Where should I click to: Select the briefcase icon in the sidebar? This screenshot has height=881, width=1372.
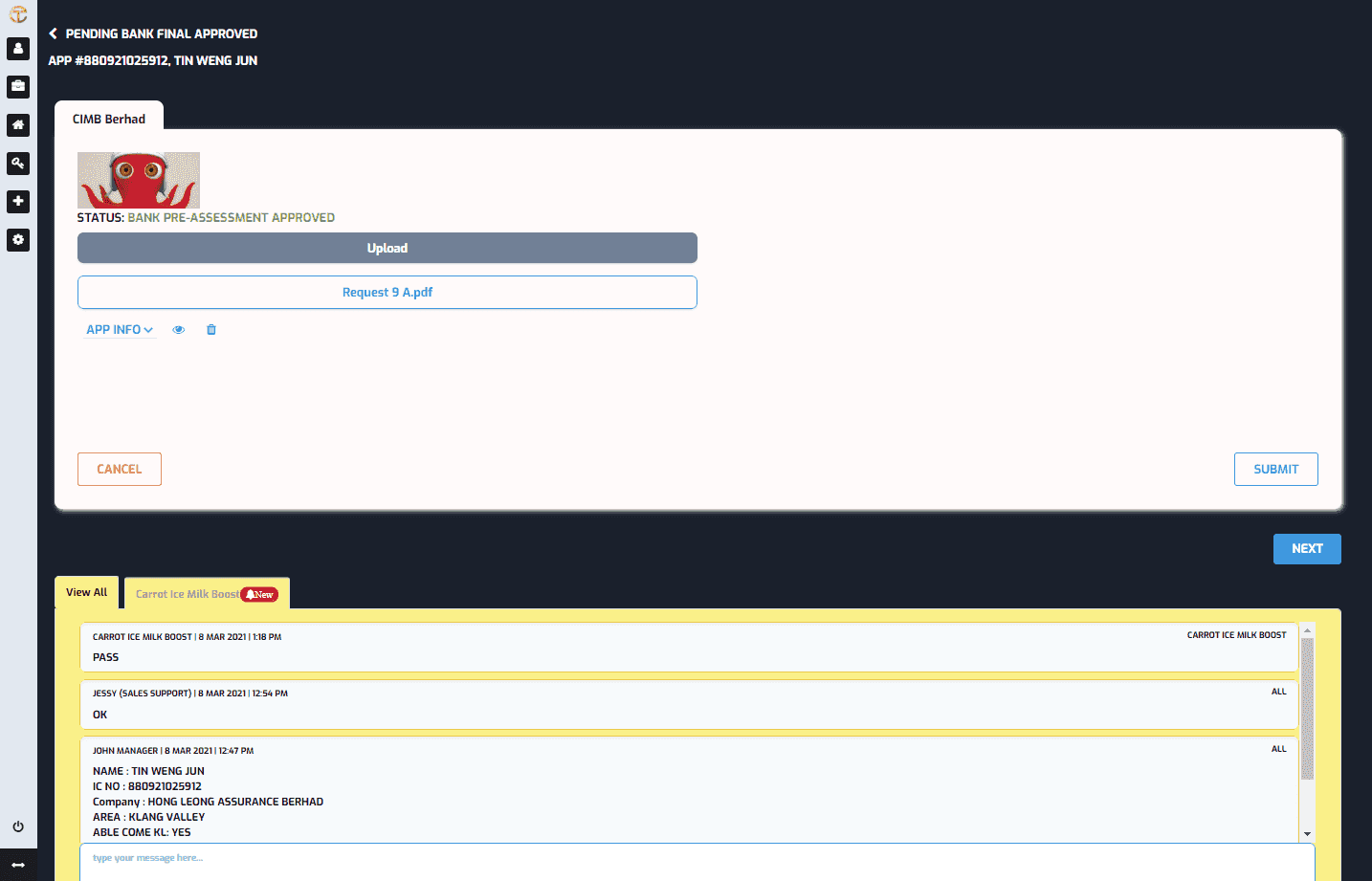click(x=17, y=86)
